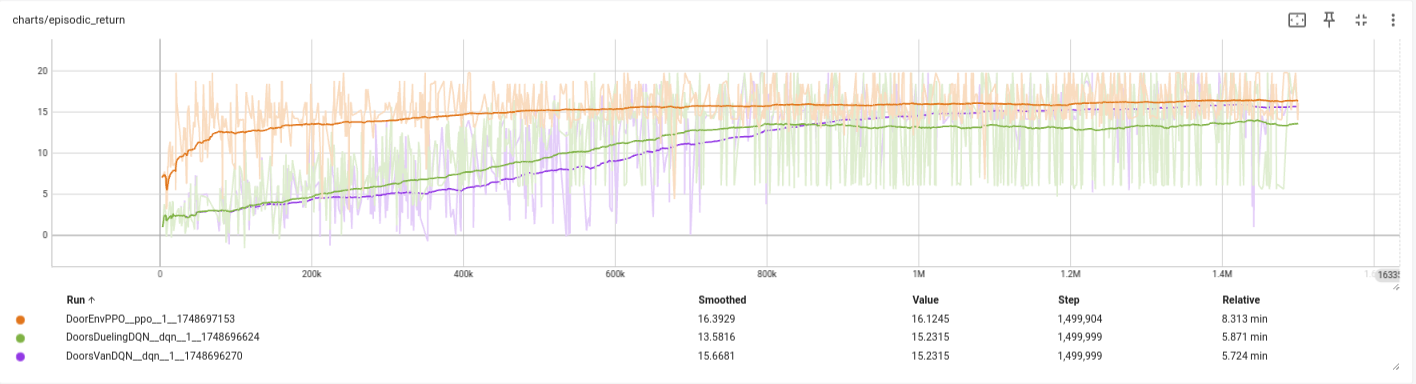Open the three-dot more options menu
The image size is (1416, 384).
click(1393, 20)
